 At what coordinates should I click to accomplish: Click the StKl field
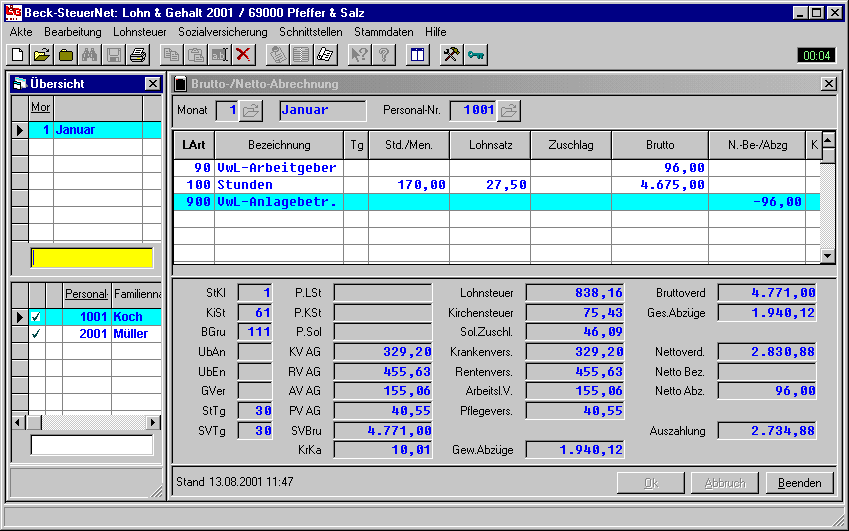tap(255, 293)
